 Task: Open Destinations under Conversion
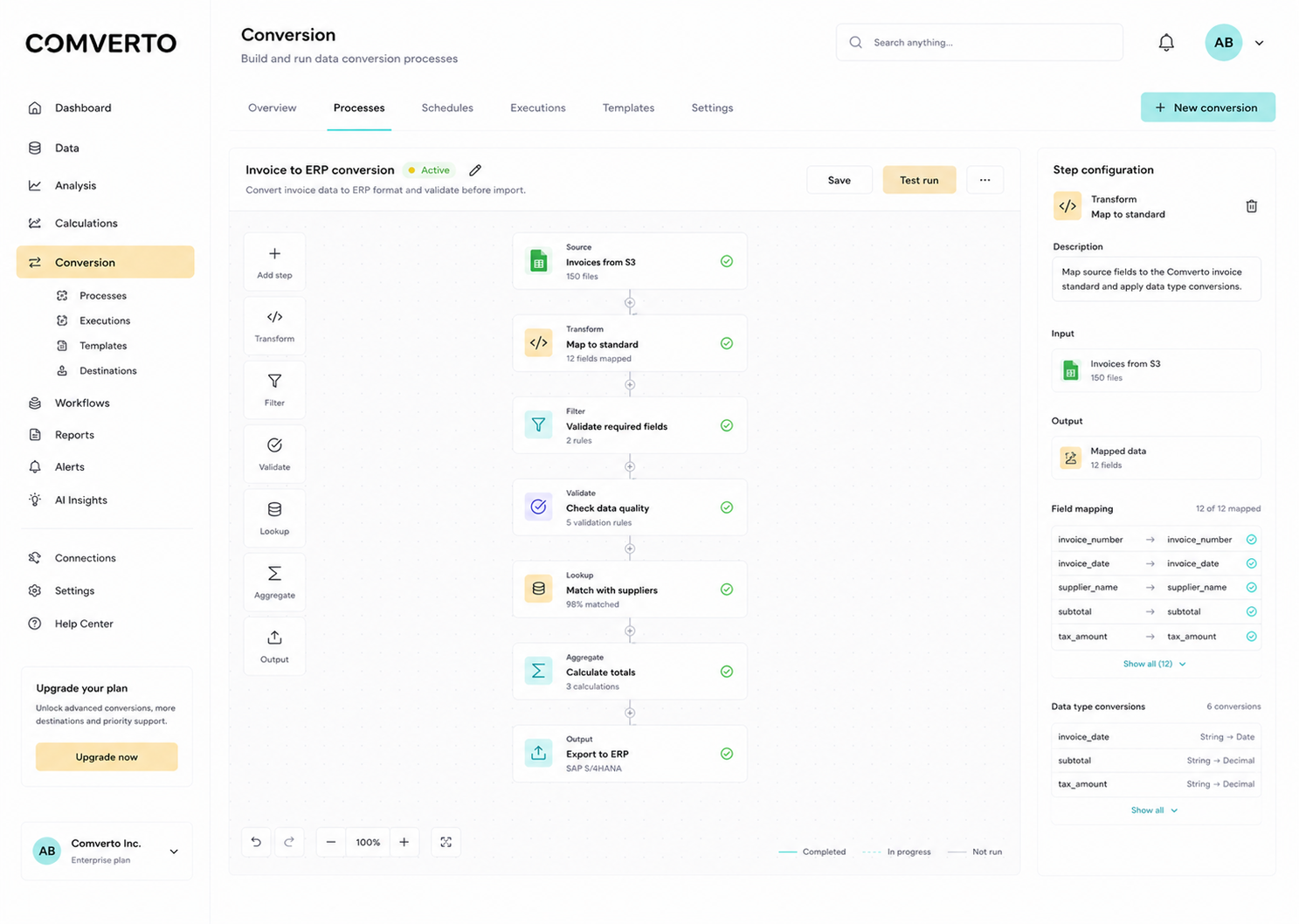[x=107, y=370]
